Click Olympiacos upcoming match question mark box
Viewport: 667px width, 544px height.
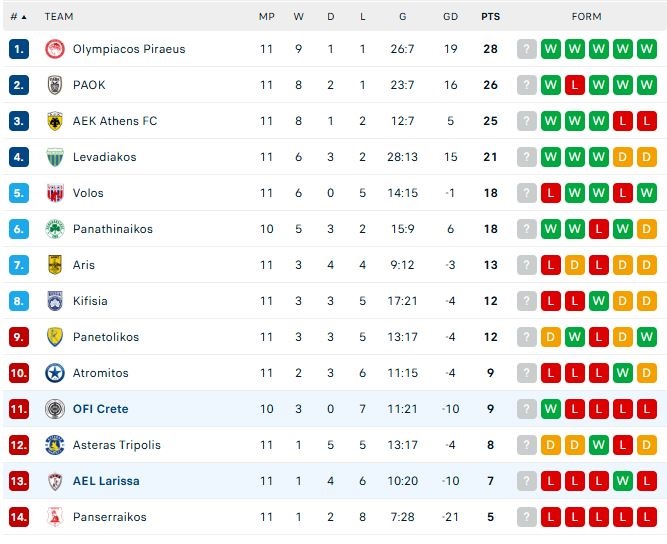pos(527,49)
